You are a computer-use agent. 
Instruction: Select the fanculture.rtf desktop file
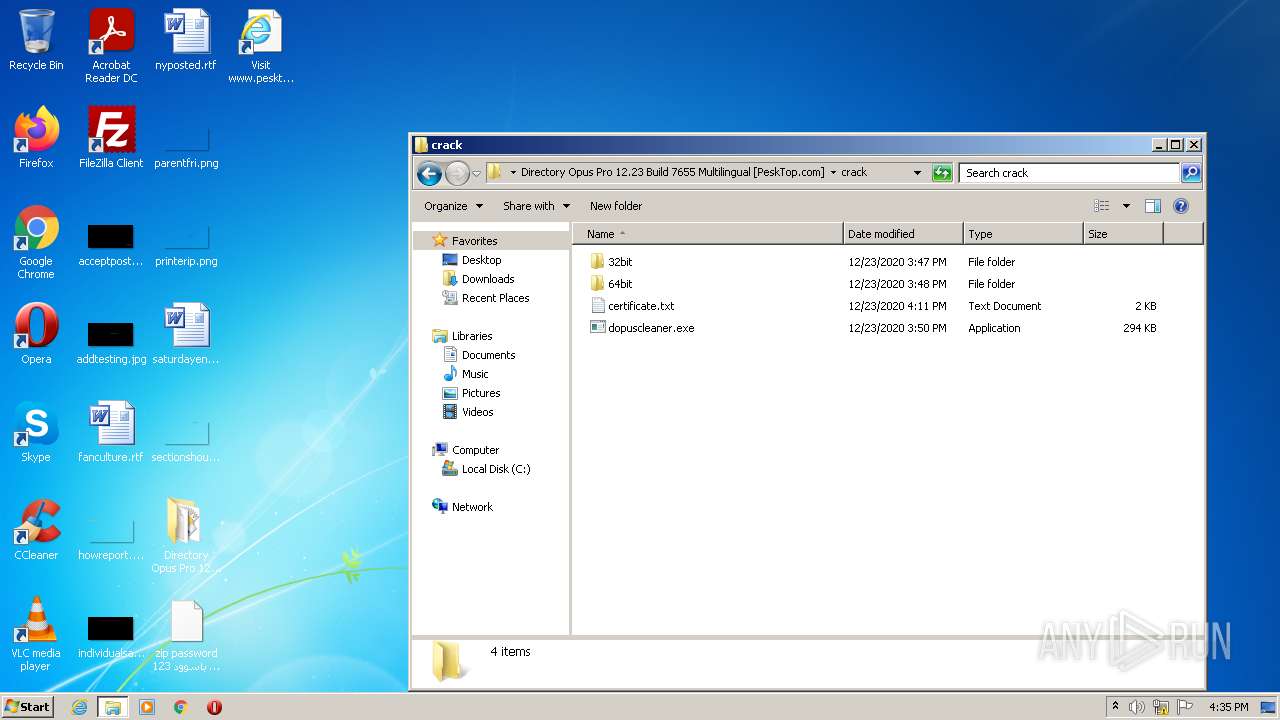click(111, 432)
